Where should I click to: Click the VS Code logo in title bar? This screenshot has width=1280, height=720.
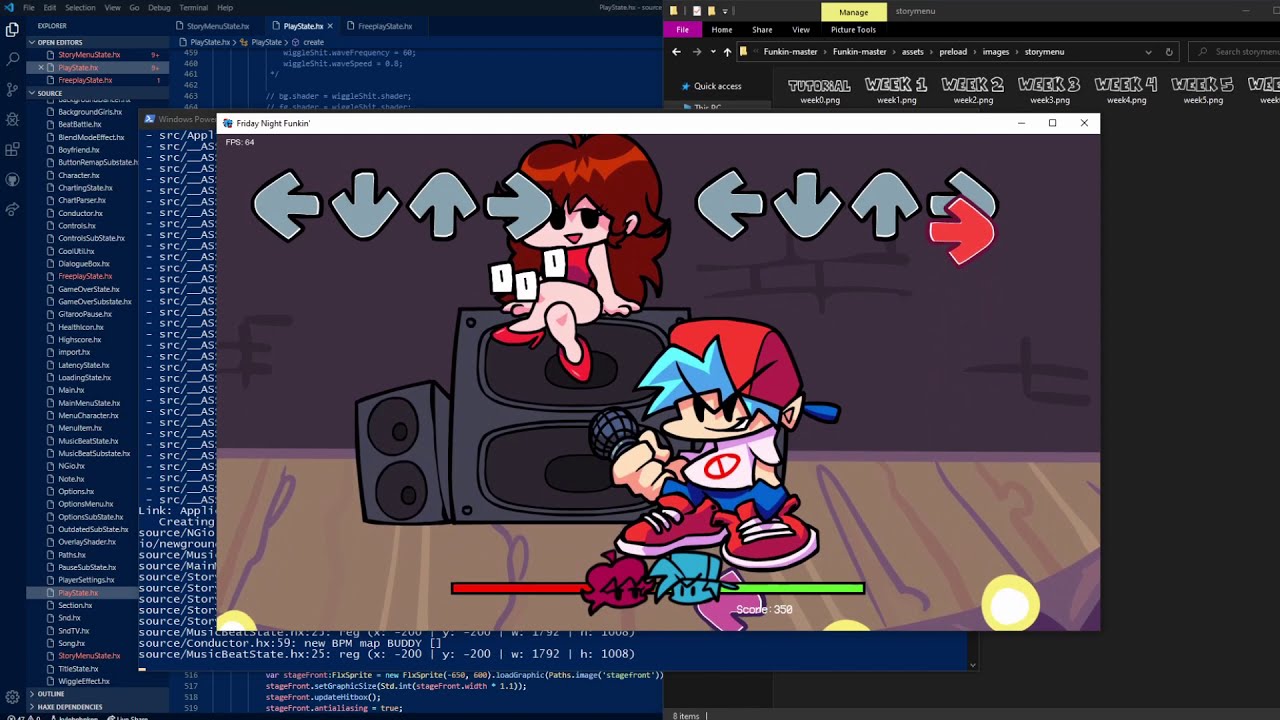click(x=9, y=7)
